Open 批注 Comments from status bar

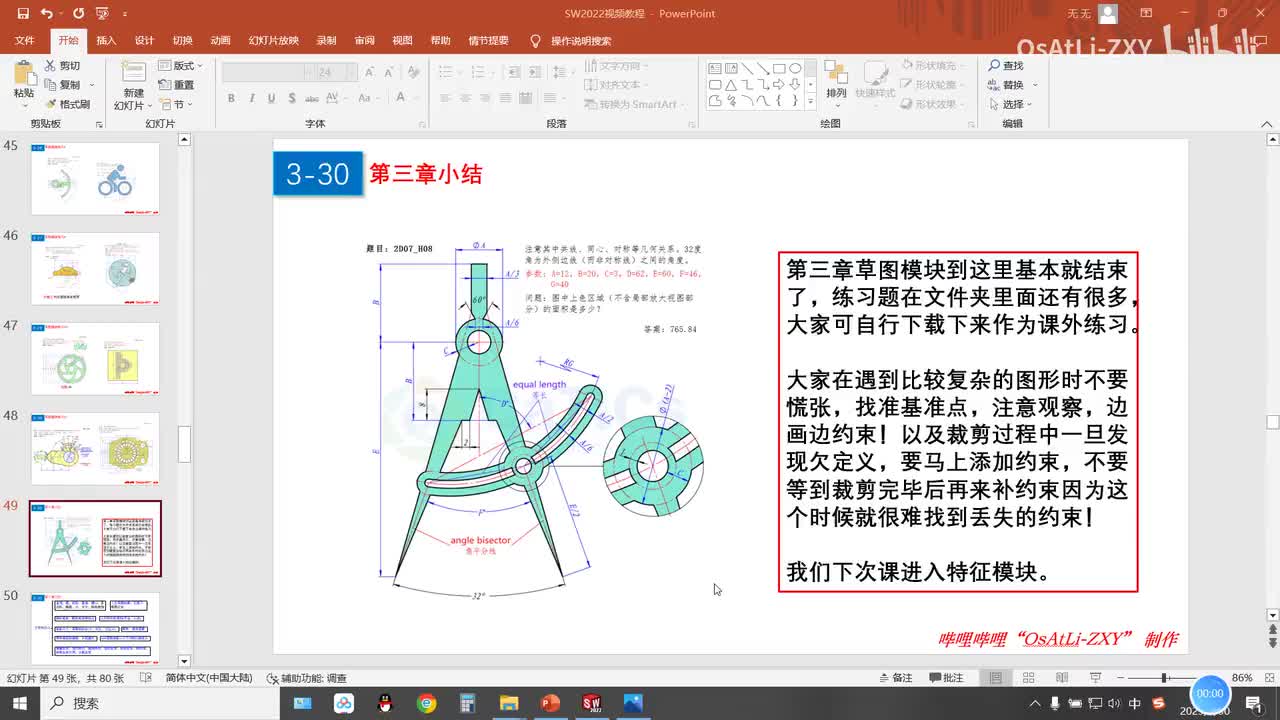point(944,677)
